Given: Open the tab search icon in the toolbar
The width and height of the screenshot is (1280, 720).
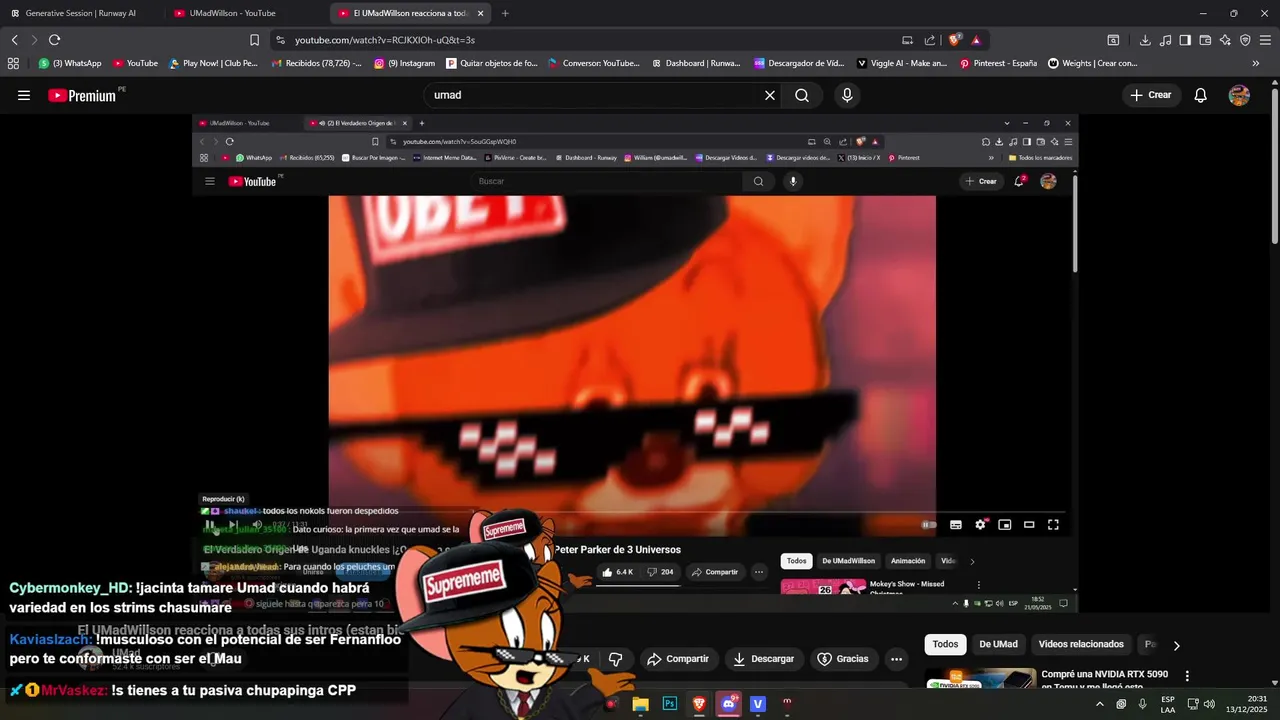Looking at the screenshot, I should [1113, 40].
